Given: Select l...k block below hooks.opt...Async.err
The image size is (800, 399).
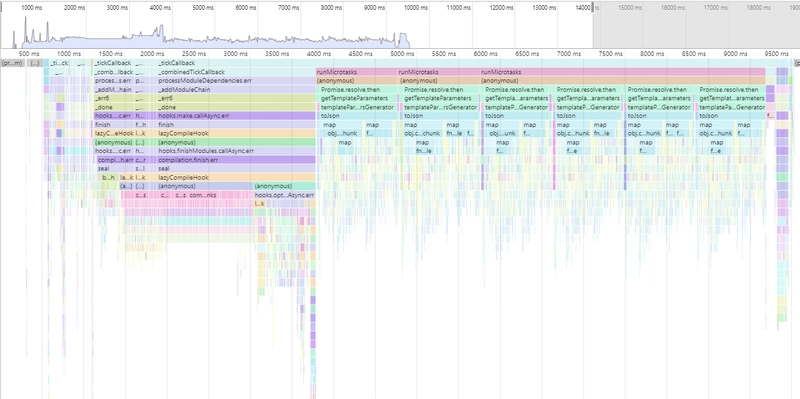Looking at the screenshot, I should [x=260, y=204].
